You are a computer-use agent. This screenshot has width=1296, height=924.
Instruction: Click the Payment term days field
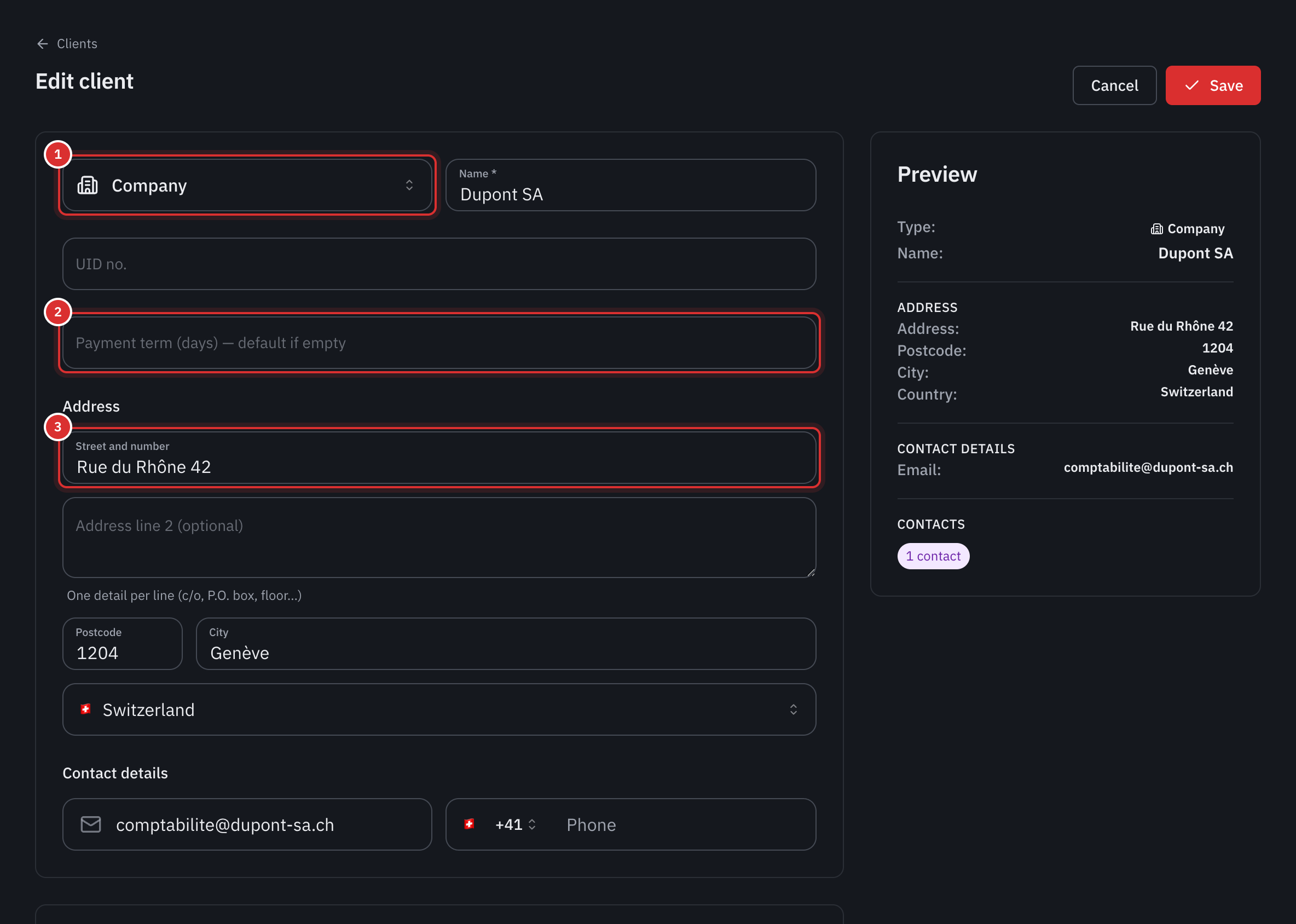pos(439,343)
